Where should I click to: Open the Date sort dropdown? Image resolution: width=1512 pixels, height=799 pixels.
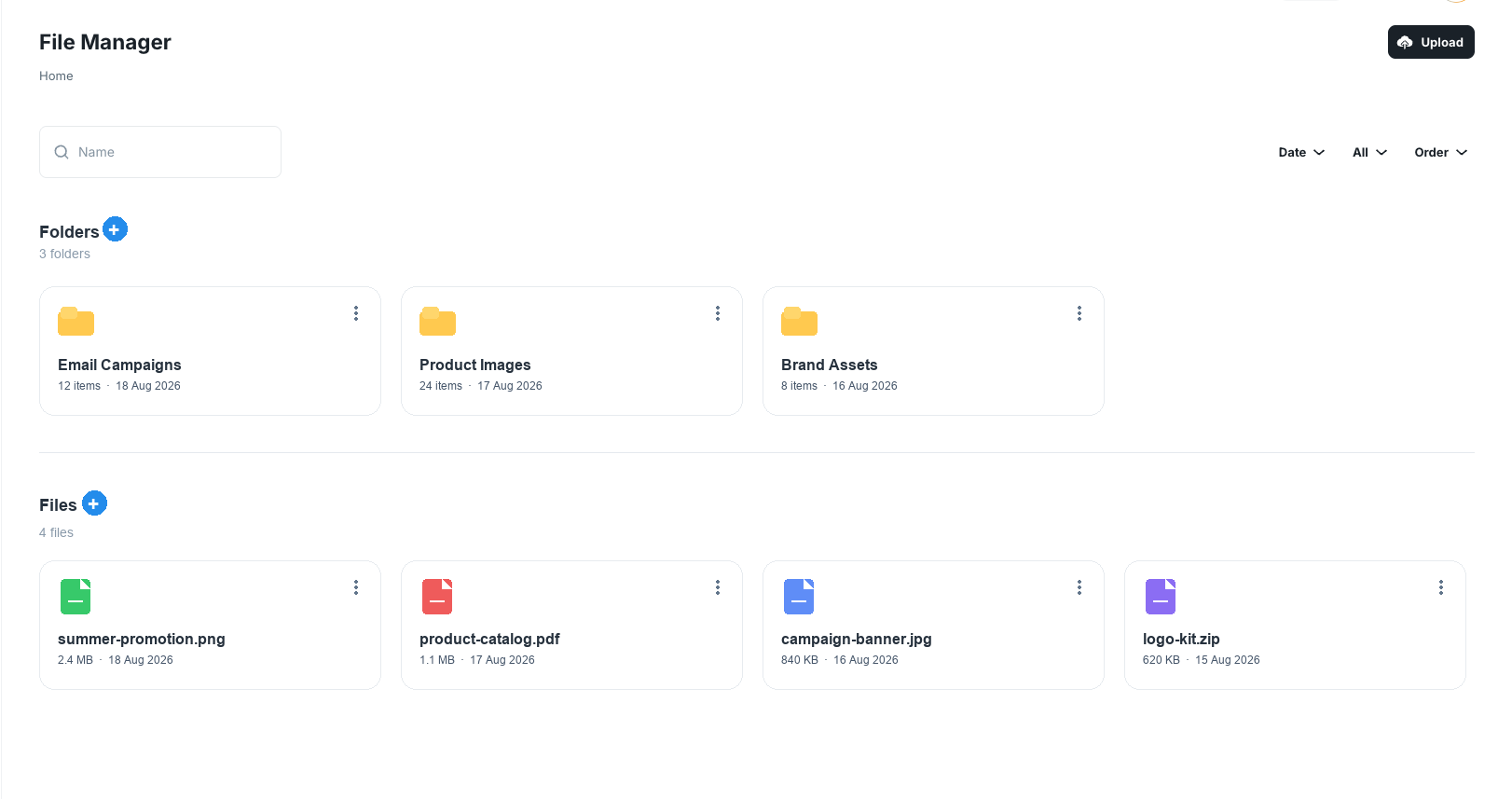tap(1301, 152)
